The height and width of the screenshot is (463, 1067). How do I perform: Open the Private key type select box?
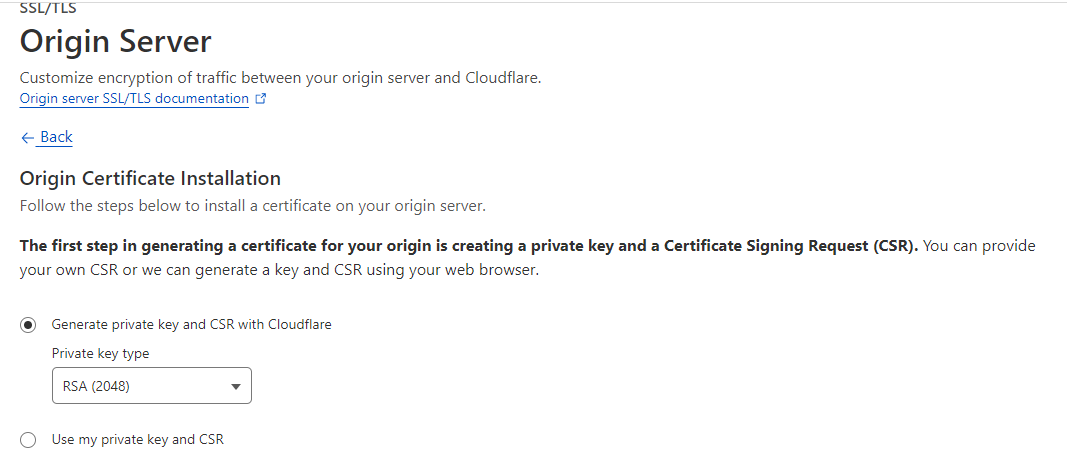tap(151, 386)
